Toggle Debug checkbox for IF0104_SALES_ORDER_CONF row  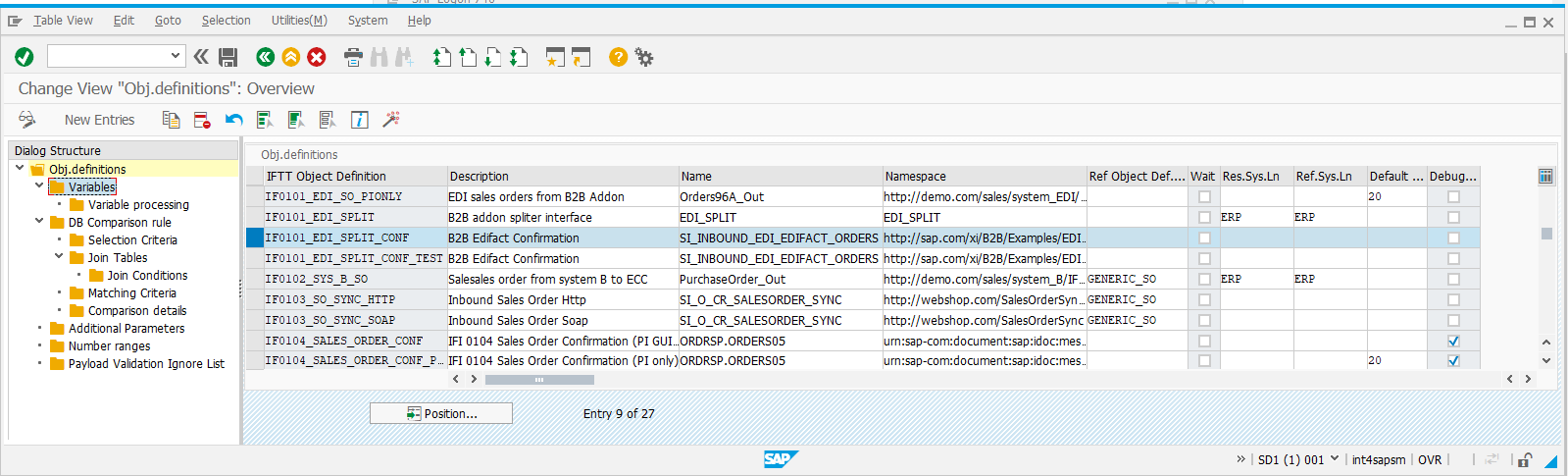click(1453, 342)
